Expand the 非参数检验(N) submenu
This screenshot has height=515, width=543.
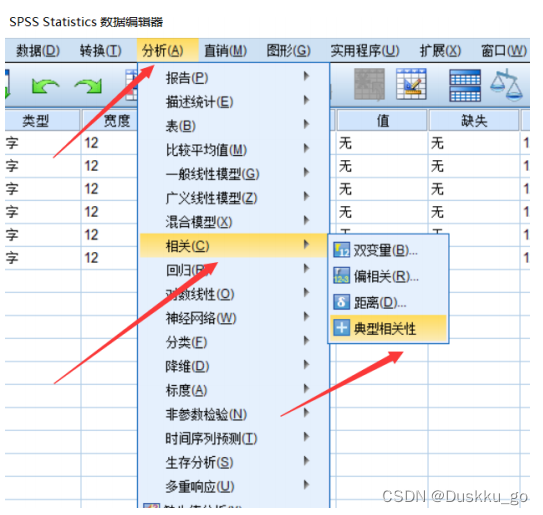click(234, 414)
